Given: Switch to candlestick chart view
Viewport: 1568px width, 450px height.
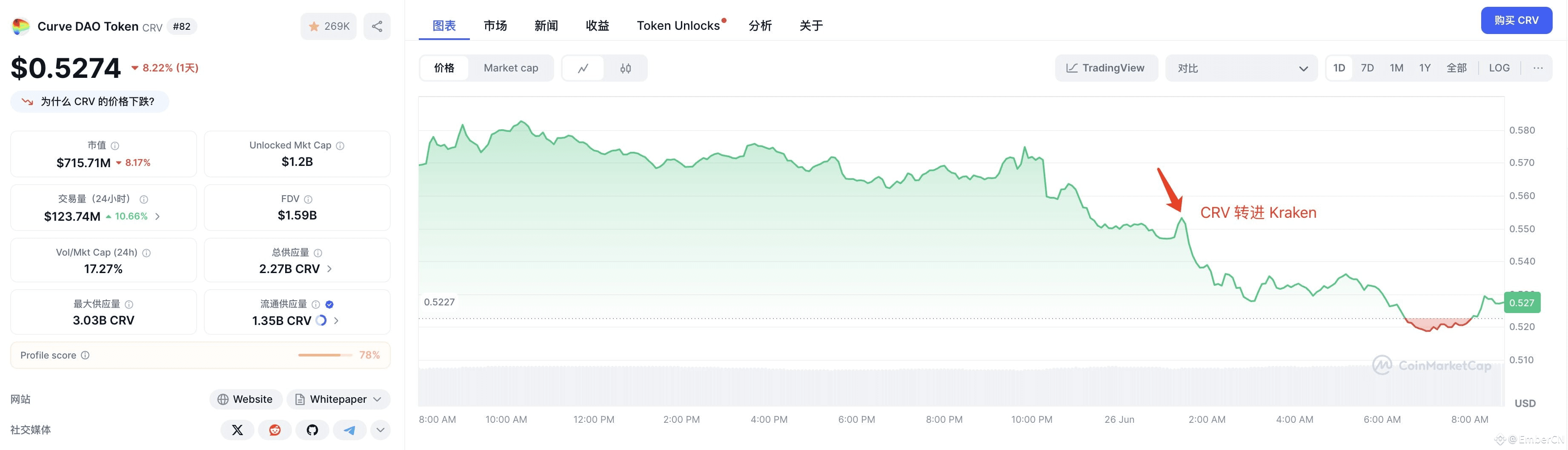Looking at the screenshot, I should coord(625,68).
